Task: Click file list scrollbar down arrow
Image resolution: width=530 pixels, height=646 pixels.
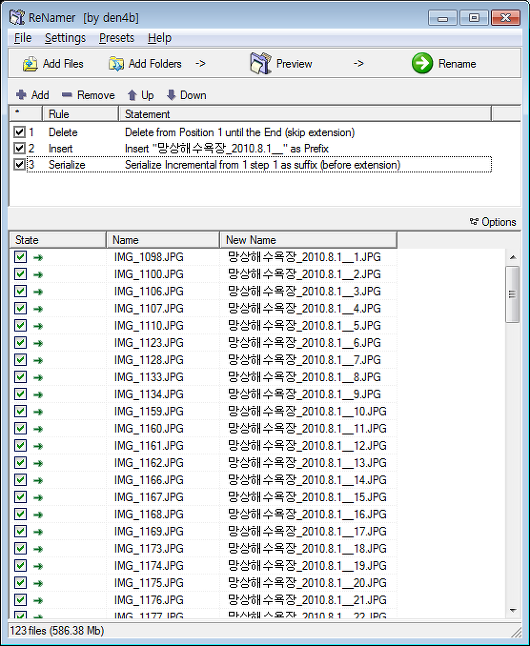Action: click(x=513, y=610)
